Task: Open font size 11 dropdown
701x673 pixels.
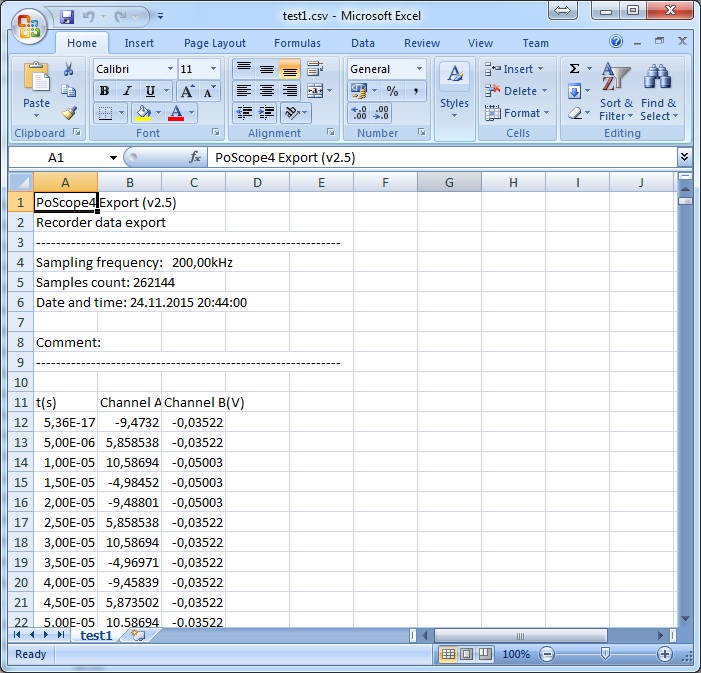Action: tap(213, 69)
